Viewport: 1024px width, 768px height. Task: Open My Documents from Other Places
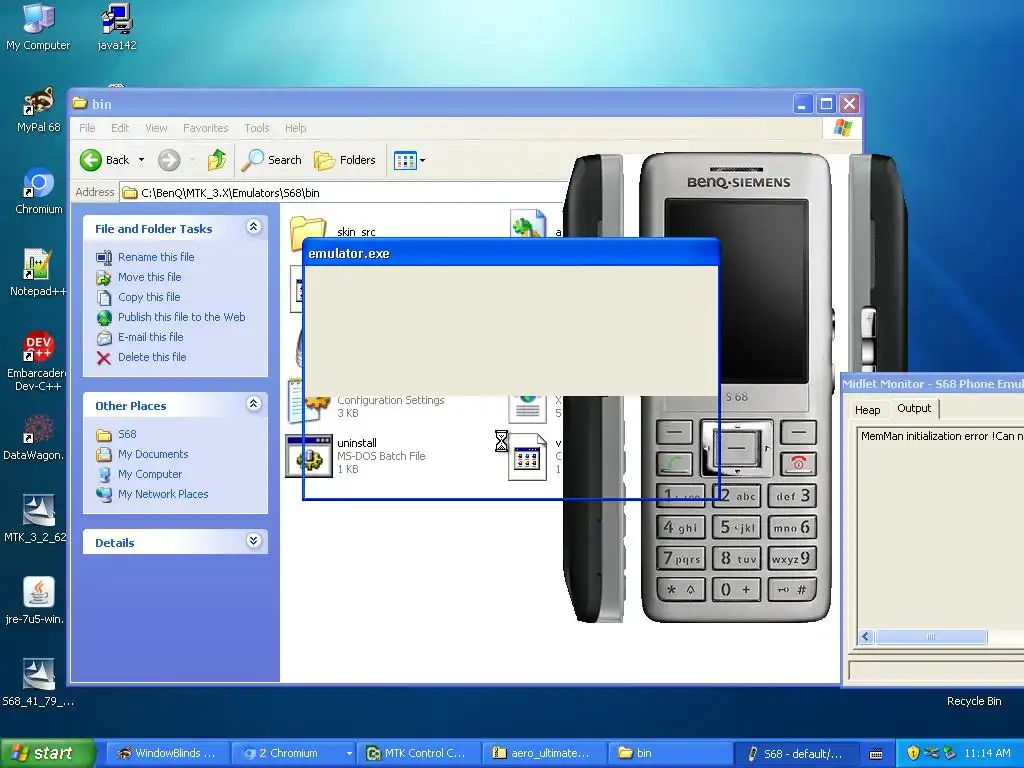(153, 454)
